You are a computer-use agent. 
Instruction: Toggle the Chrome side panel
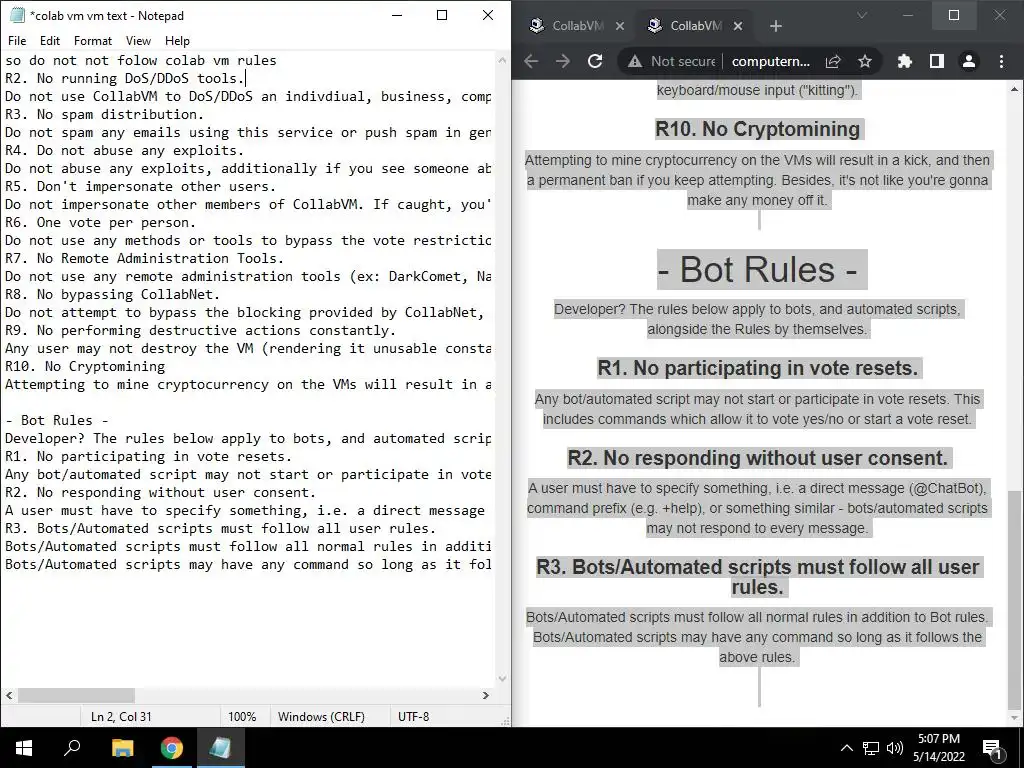(936, 61)
